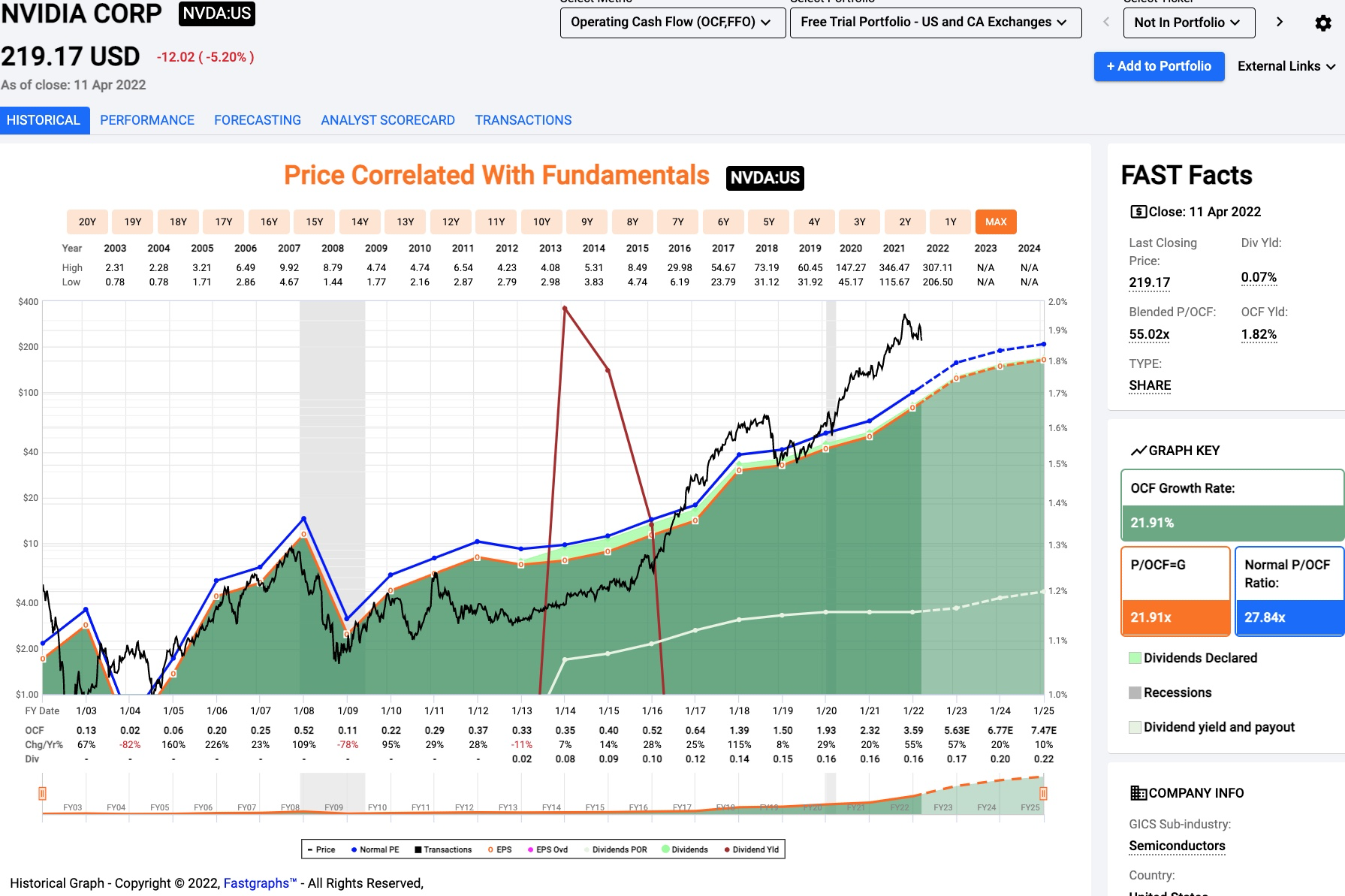This screenshot has height=896, width=1345.
Task: Click the 1.82% OCF yield value
Action: coord(1259,334)
